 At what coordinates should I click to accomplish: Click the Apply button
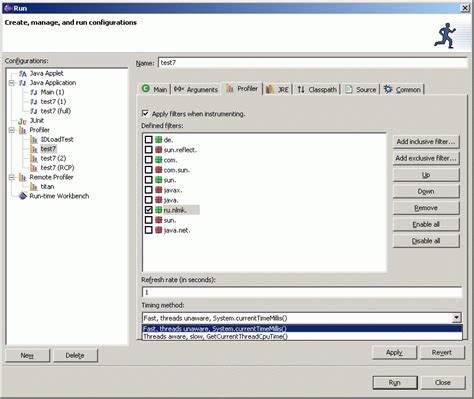(394, 352)
